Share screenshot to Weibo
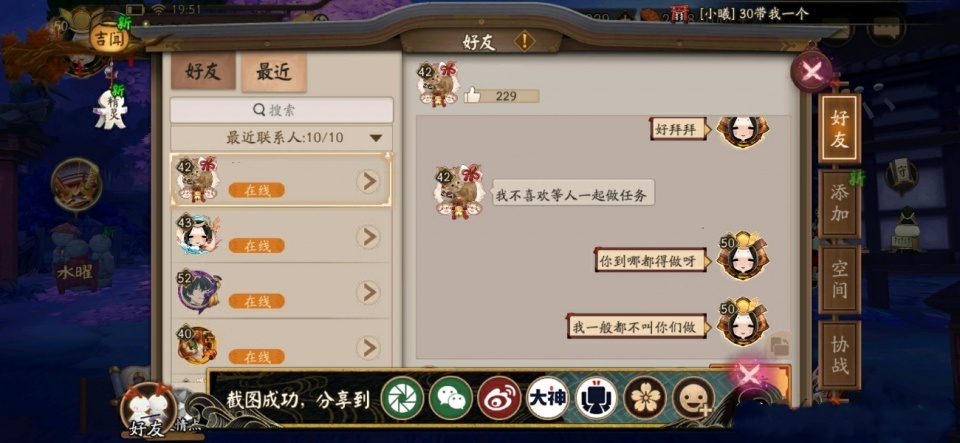 pos(499,398)
